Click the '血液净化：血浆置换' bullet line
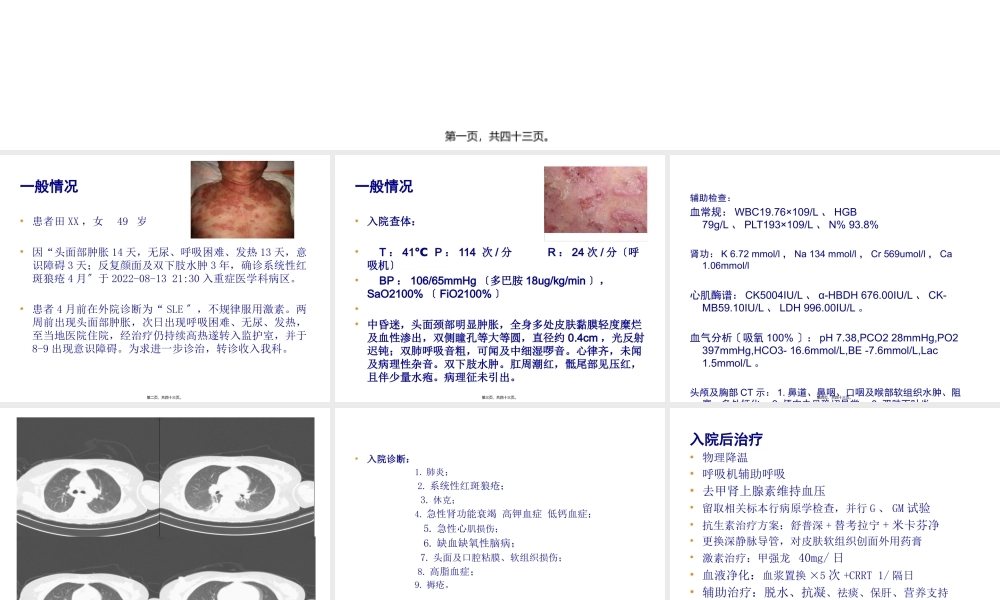 [807, 575]
